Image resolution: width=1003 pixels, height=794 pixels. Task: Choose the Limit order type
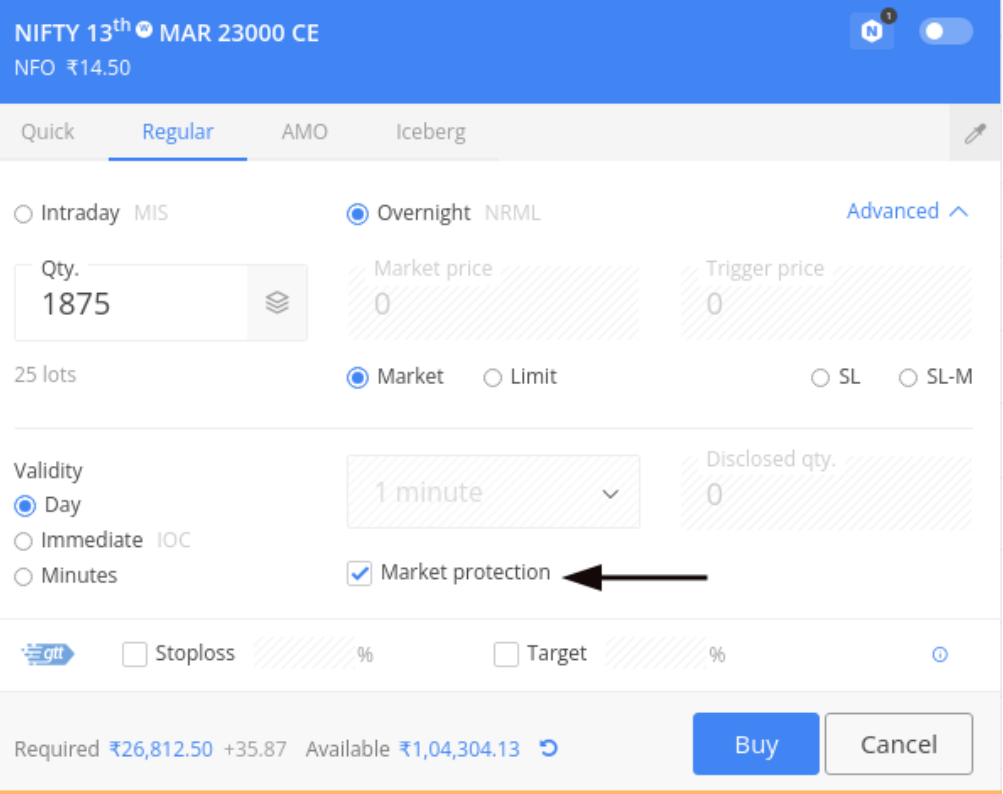tap(493, 377)
